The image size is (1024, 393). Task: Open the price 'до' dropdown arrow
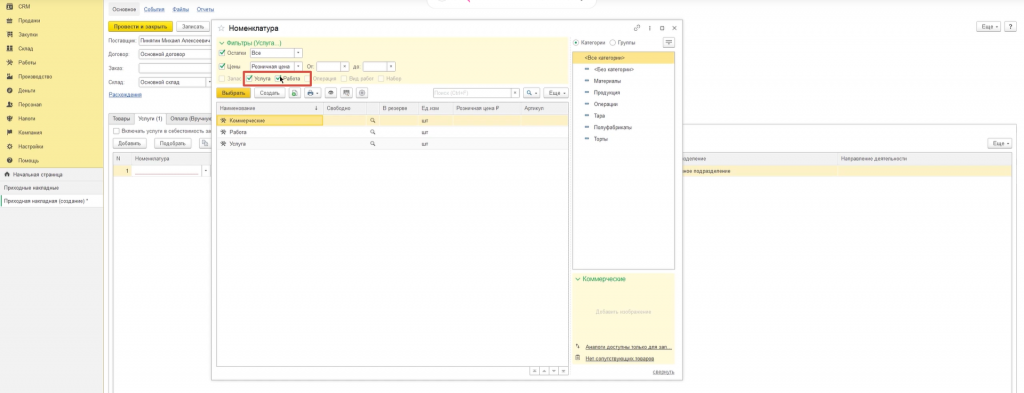[391, 66]
